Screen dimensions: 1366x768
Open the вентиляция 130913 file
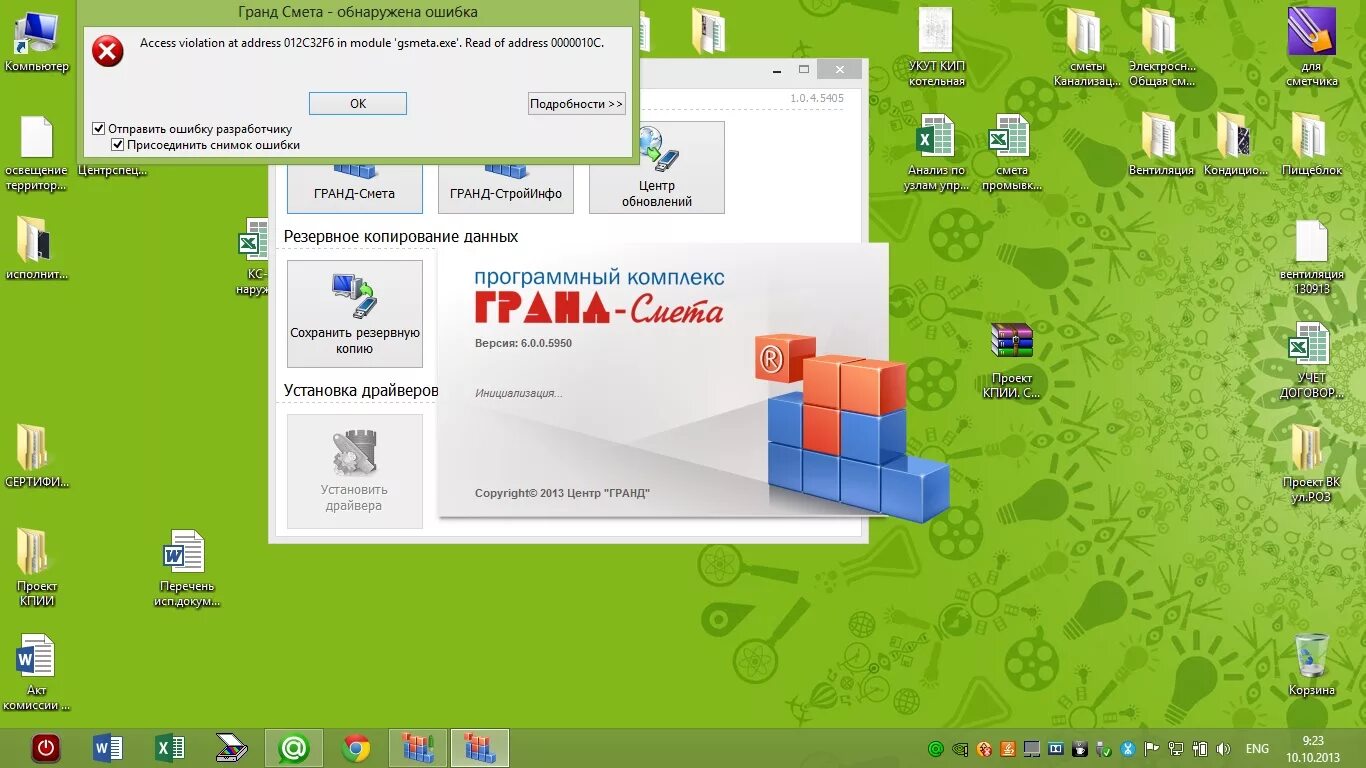[x=1311, y=257]
